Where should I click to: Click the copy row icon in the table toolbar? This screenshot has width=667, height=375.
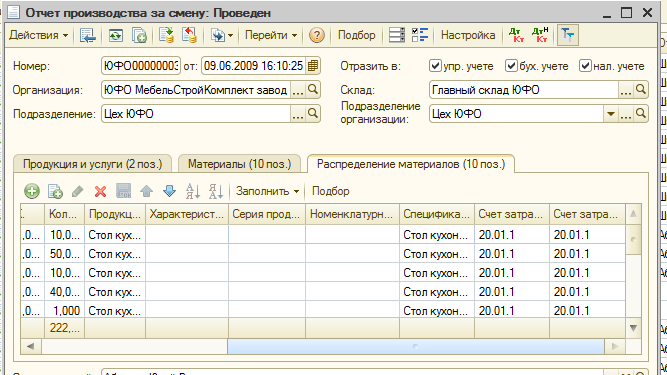55,191
